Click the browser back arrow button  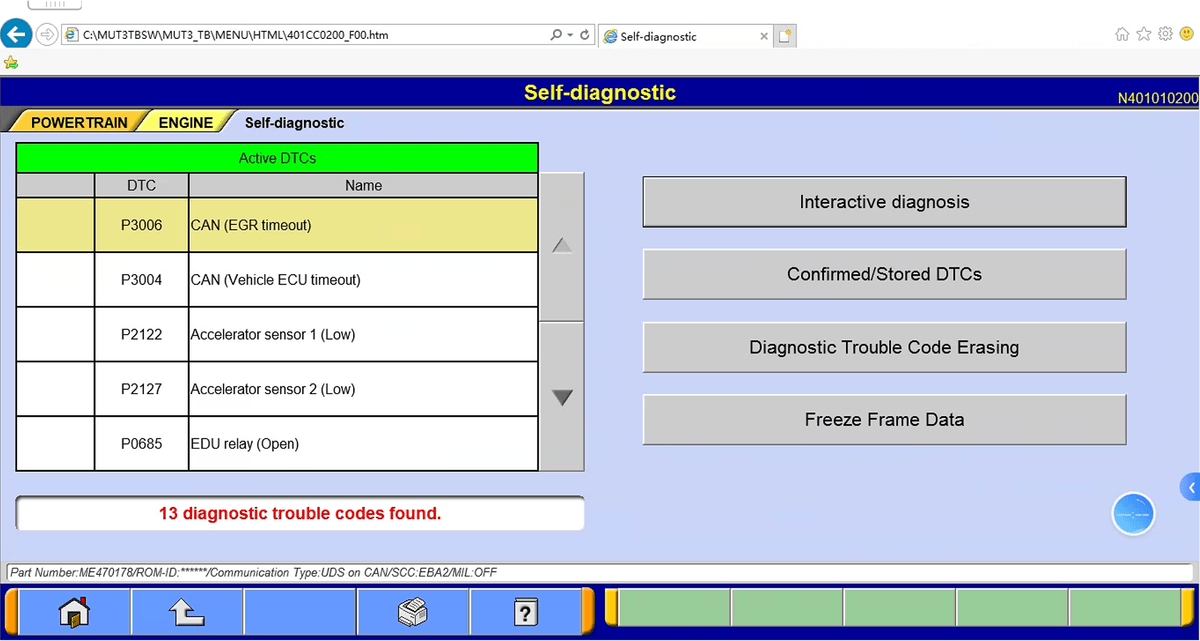click(16, 35)
